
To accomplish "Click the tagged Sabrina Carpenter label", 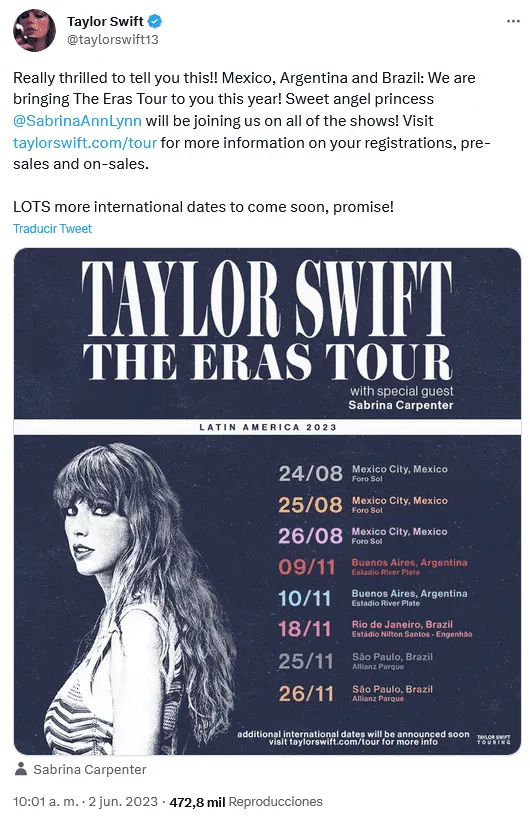I will tap(90, 770).
